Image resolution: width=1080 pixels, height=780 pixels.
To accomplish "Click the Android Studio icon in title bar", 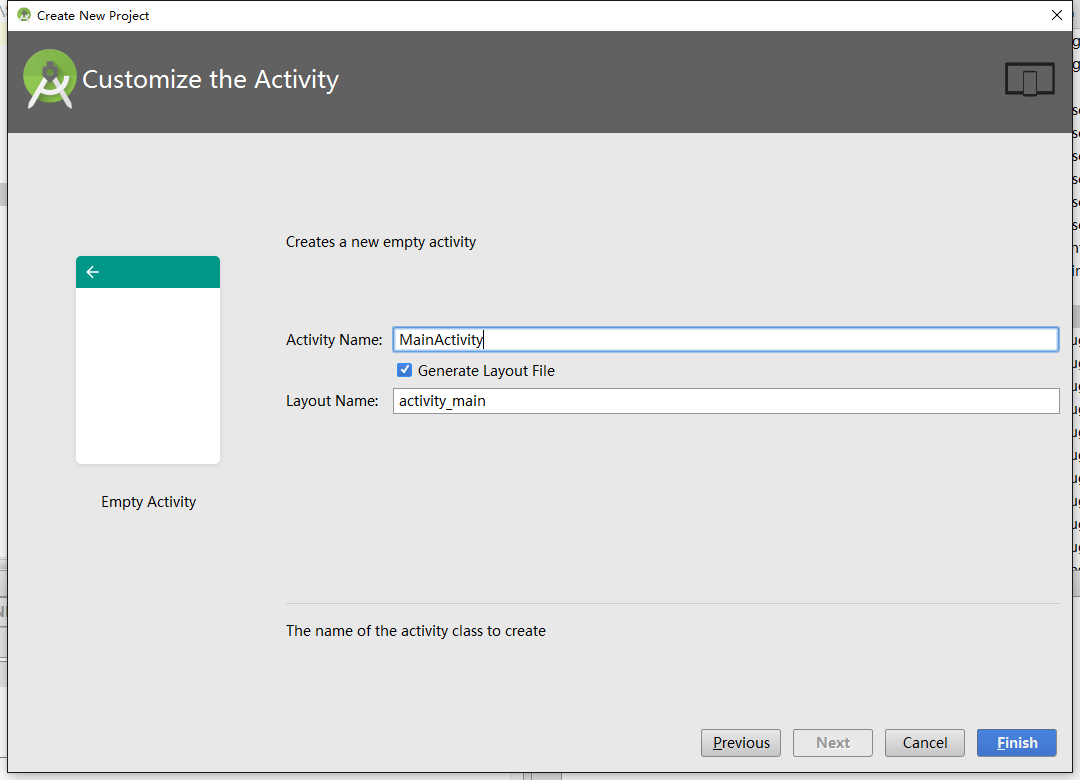I will click(24, 15).
